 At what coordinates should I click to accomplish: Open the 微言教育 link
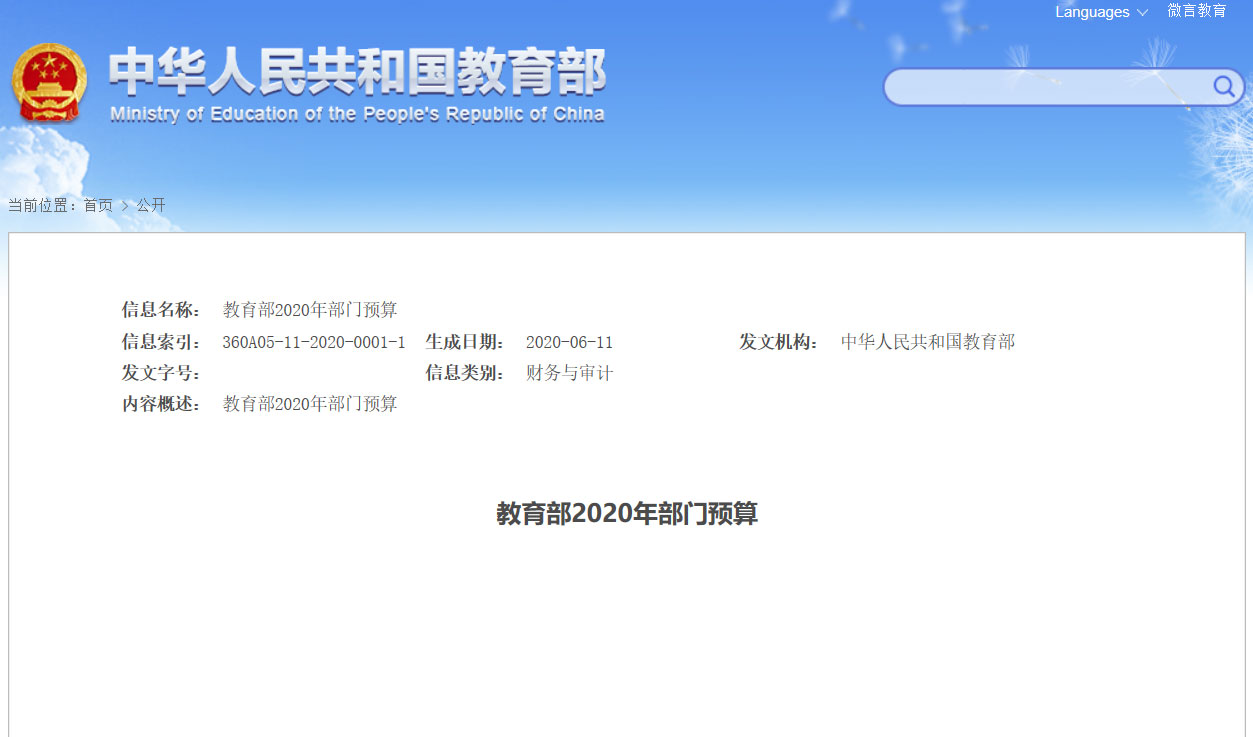coord(1196,11)
